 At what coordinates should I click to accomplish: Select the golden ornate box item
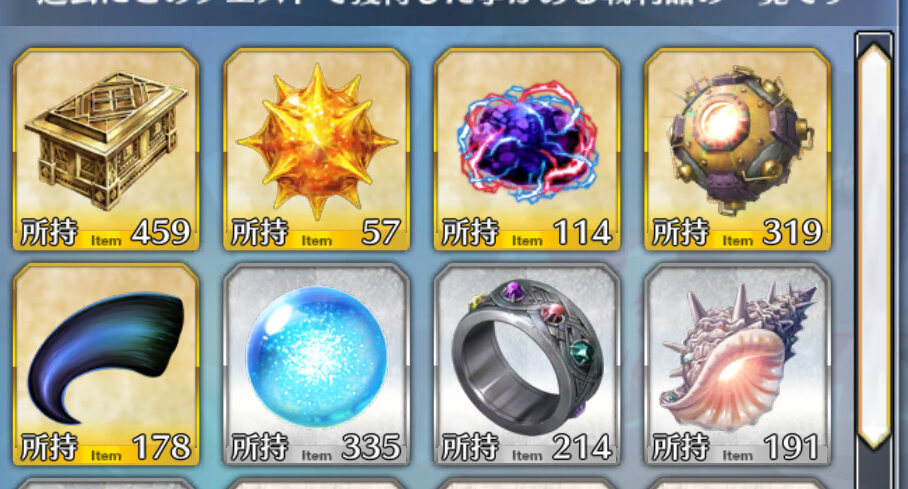tap(106, 149)
